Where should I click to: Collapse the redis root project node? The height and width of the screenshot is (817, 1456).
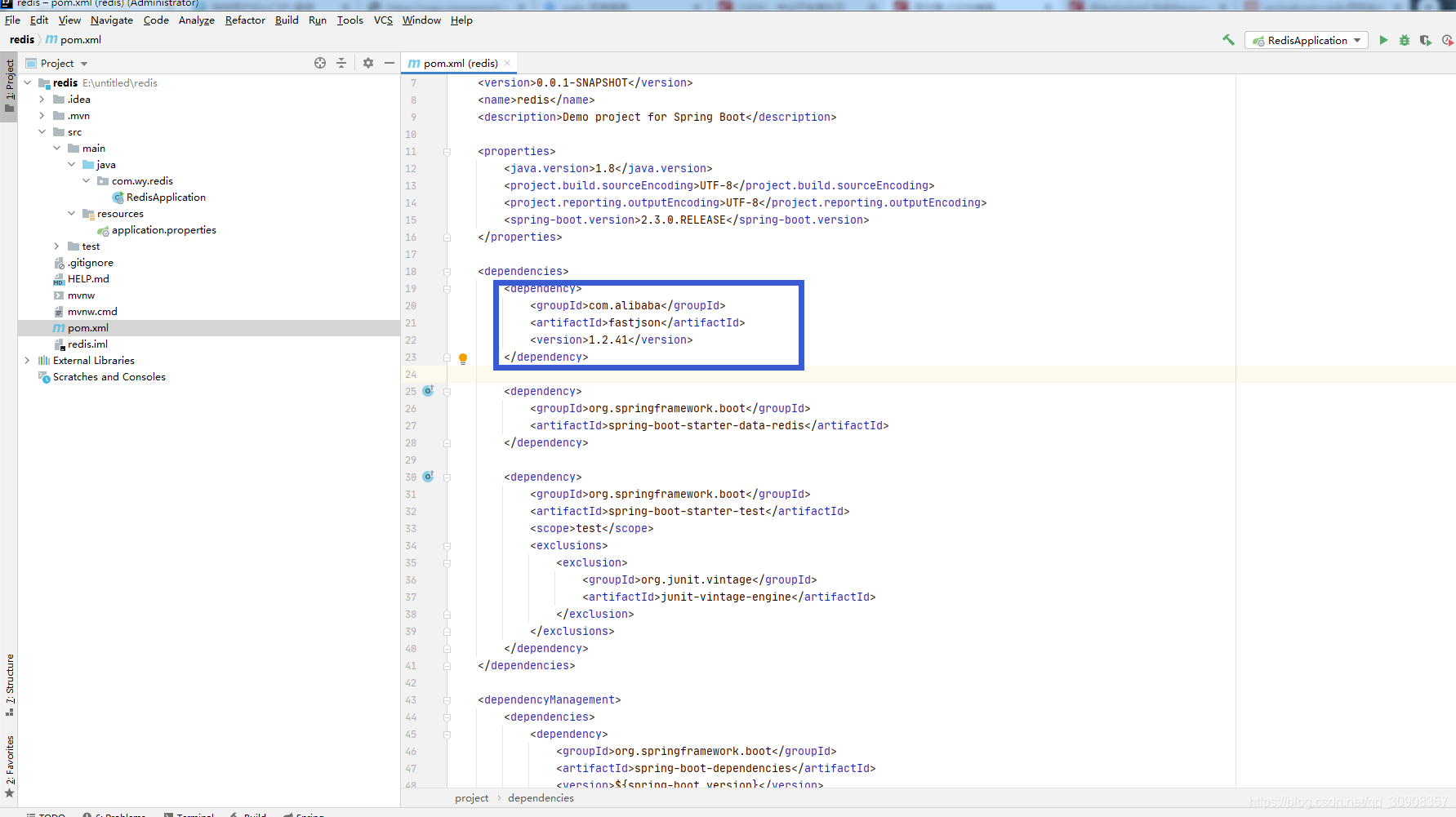tap(28, 82)
